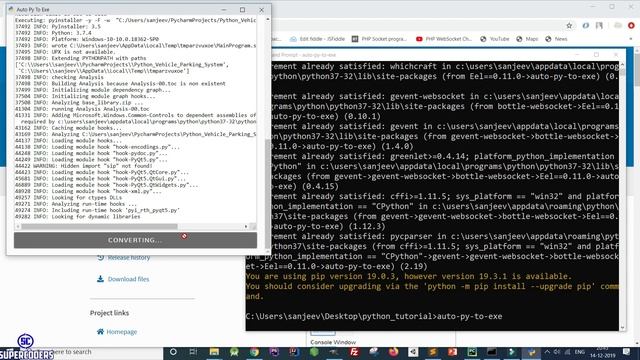The image size is (640, 360).
Task: Click the volume icon in the system tray
Action: point(557,352)
